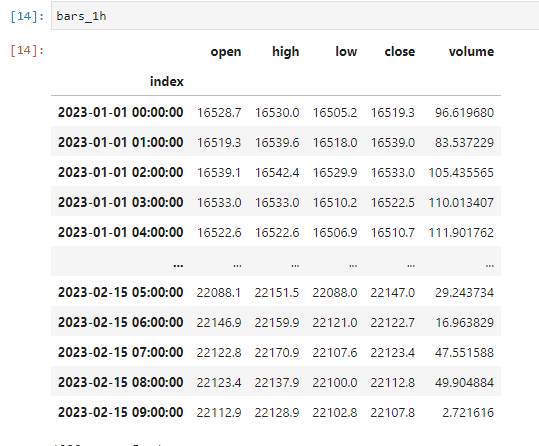Click the open value 16539.1

[219, 172]
